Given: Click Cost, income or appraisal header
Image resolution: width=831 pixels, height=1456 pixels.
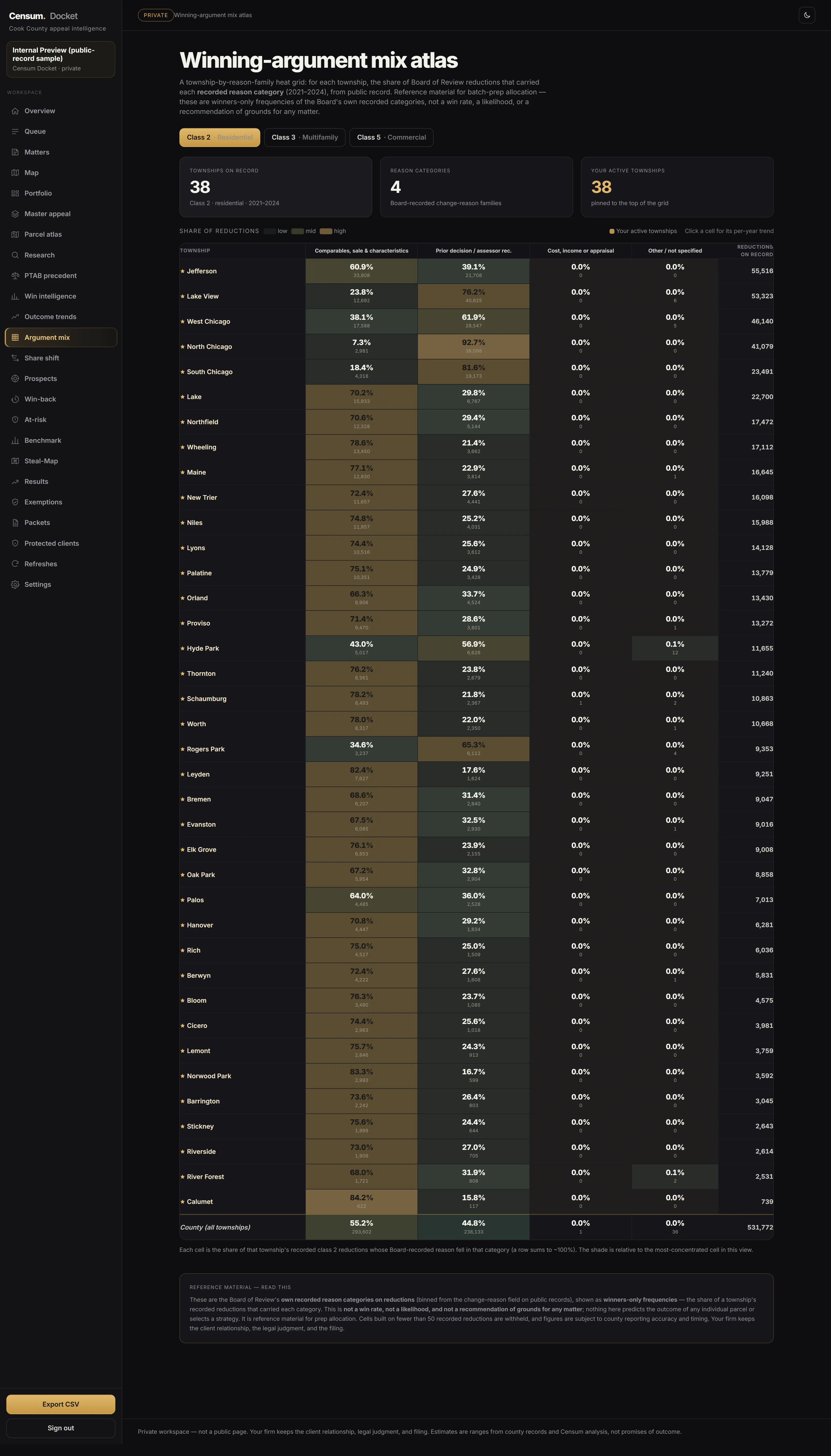Looking at the screenshot, I should (580, 251).
